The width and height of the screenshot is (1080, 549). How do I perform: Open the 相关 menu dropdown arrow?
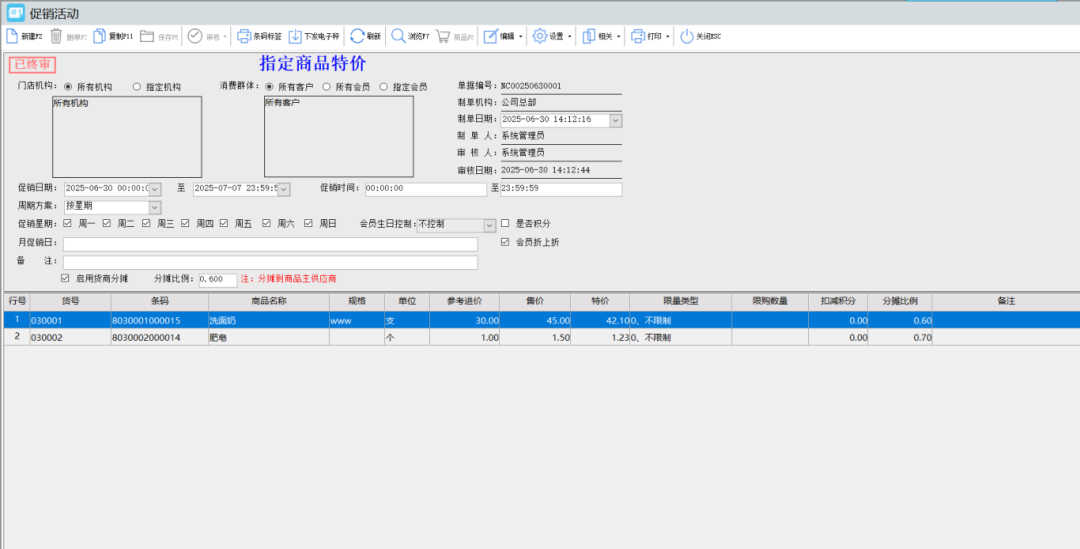(x=619, y=37)
